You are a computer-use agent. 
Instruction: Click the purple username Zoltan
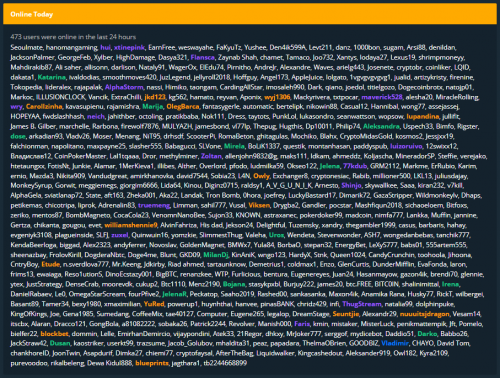pyautogui.click(x=211, y=156)
